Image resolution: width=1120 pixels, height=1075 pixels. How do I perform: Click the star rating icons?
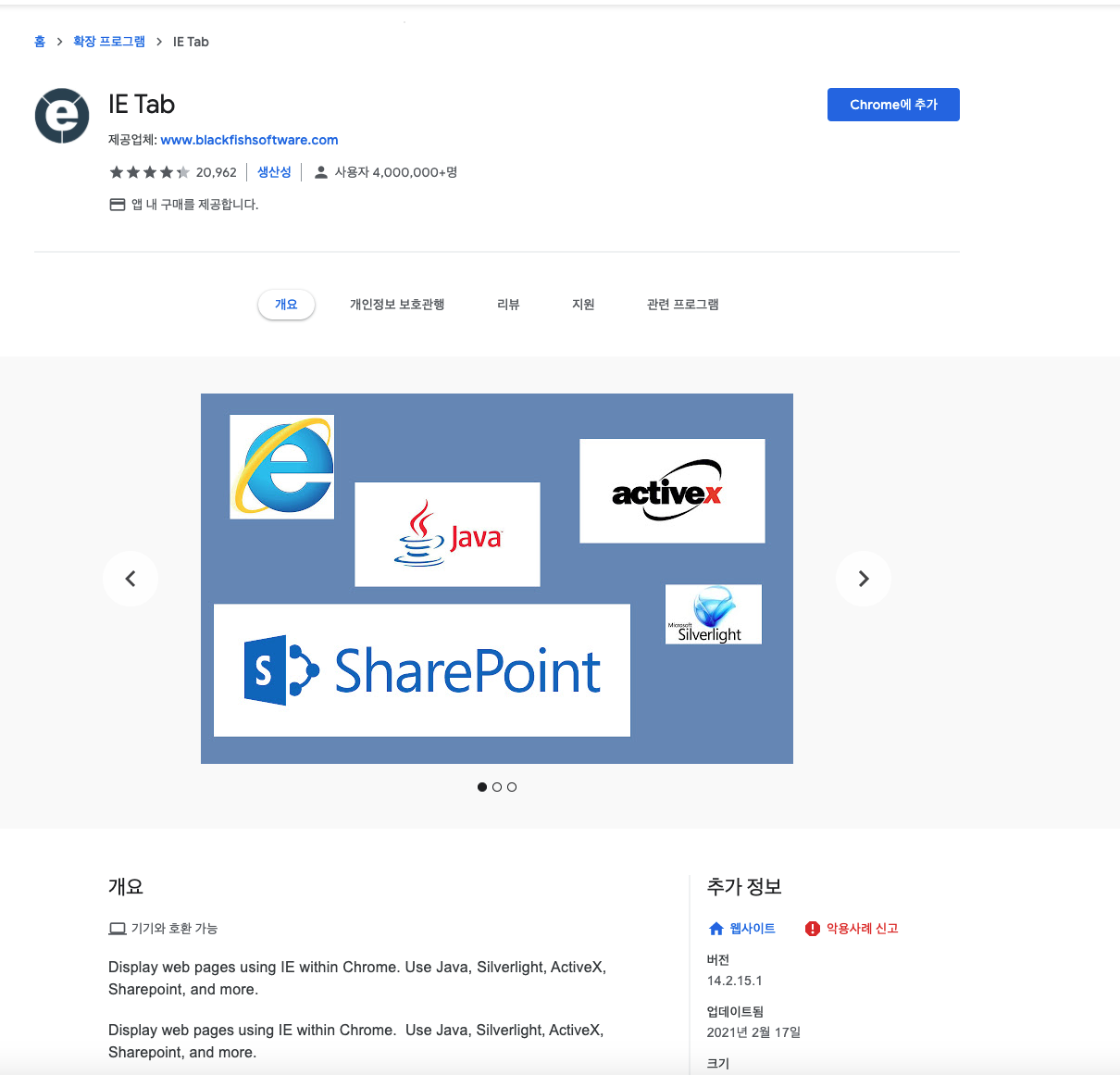[149, 172]
